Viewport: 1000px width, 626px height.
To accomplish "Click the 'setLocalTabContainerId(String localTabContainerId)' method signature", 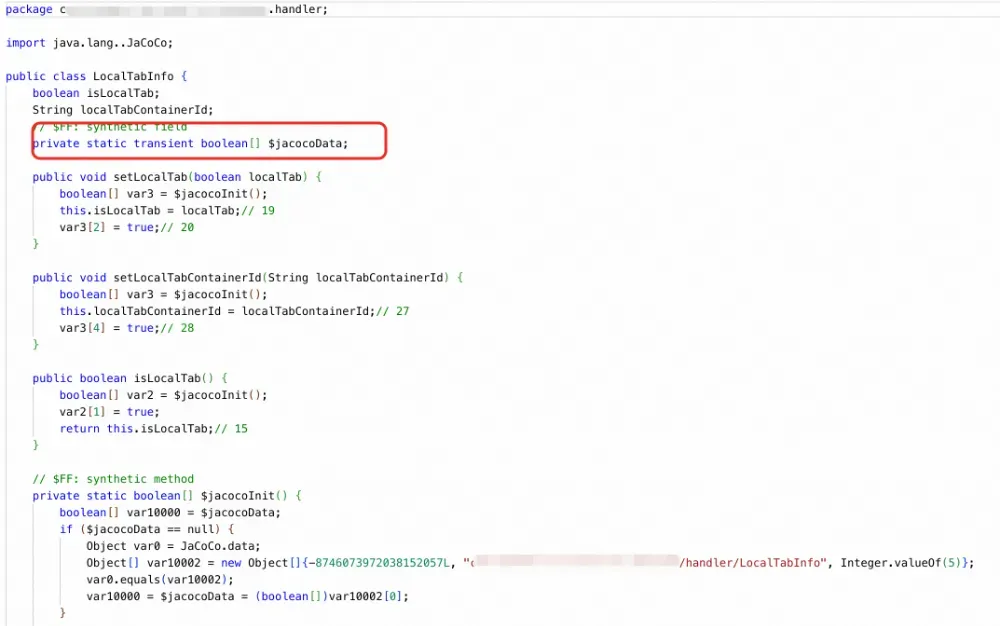I will [x=281, y=278].
